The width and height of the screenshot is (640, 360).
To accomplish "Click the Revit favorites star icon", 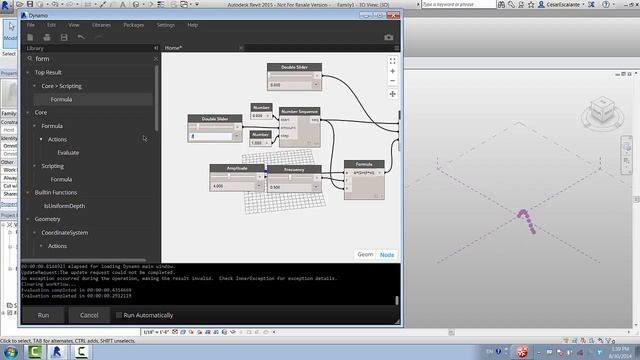I will (531, 4).
